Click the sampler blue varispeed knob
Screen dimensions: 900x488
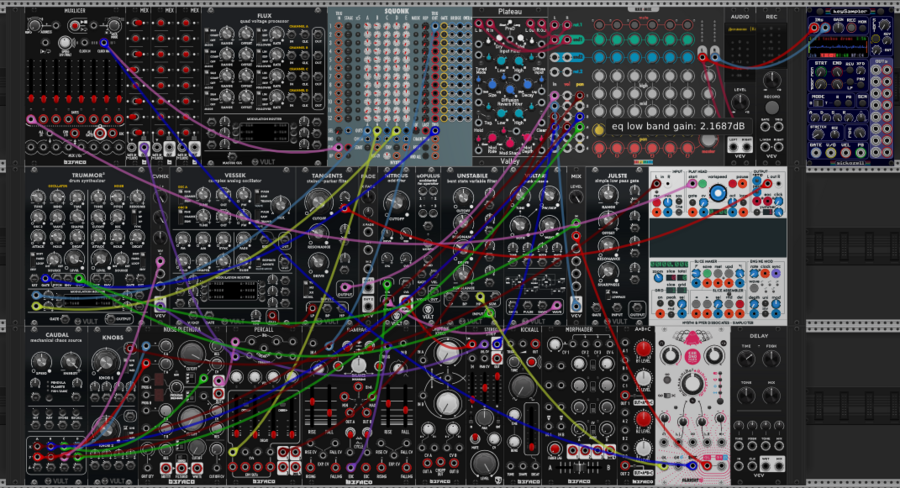click(717, 193)
